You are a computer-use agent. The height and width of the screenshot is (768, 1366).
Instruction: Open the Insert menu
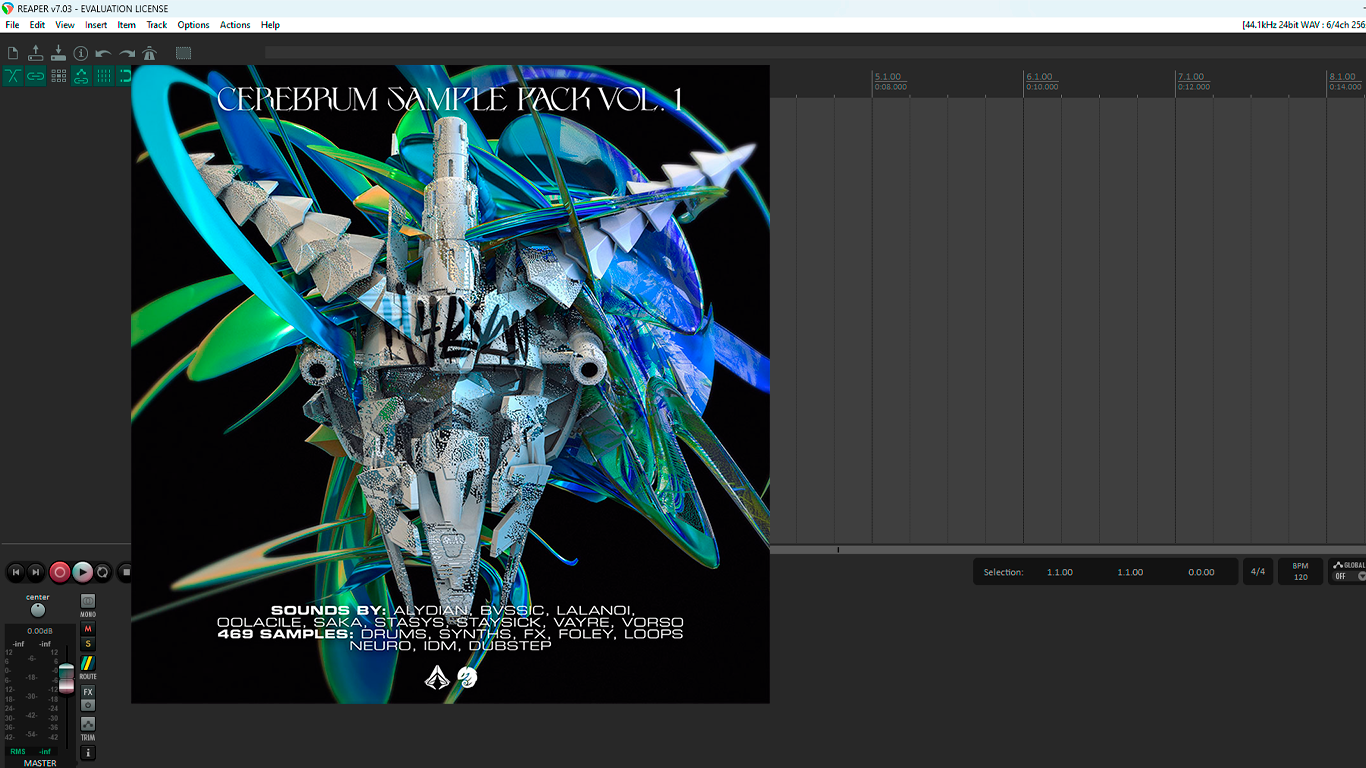(x=96, y=25)
